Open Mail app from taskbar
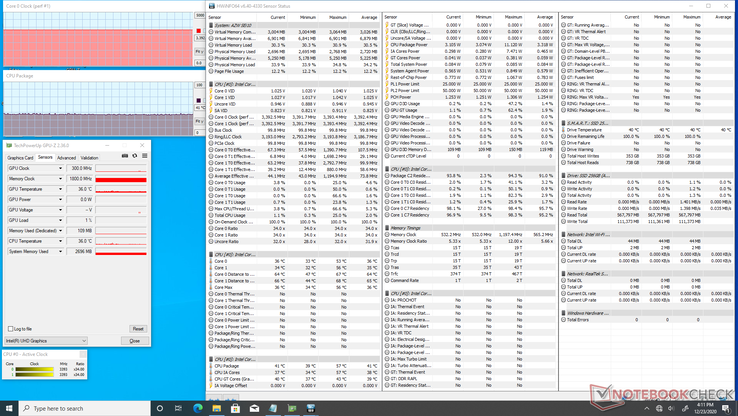 click(x=254, y=408)
